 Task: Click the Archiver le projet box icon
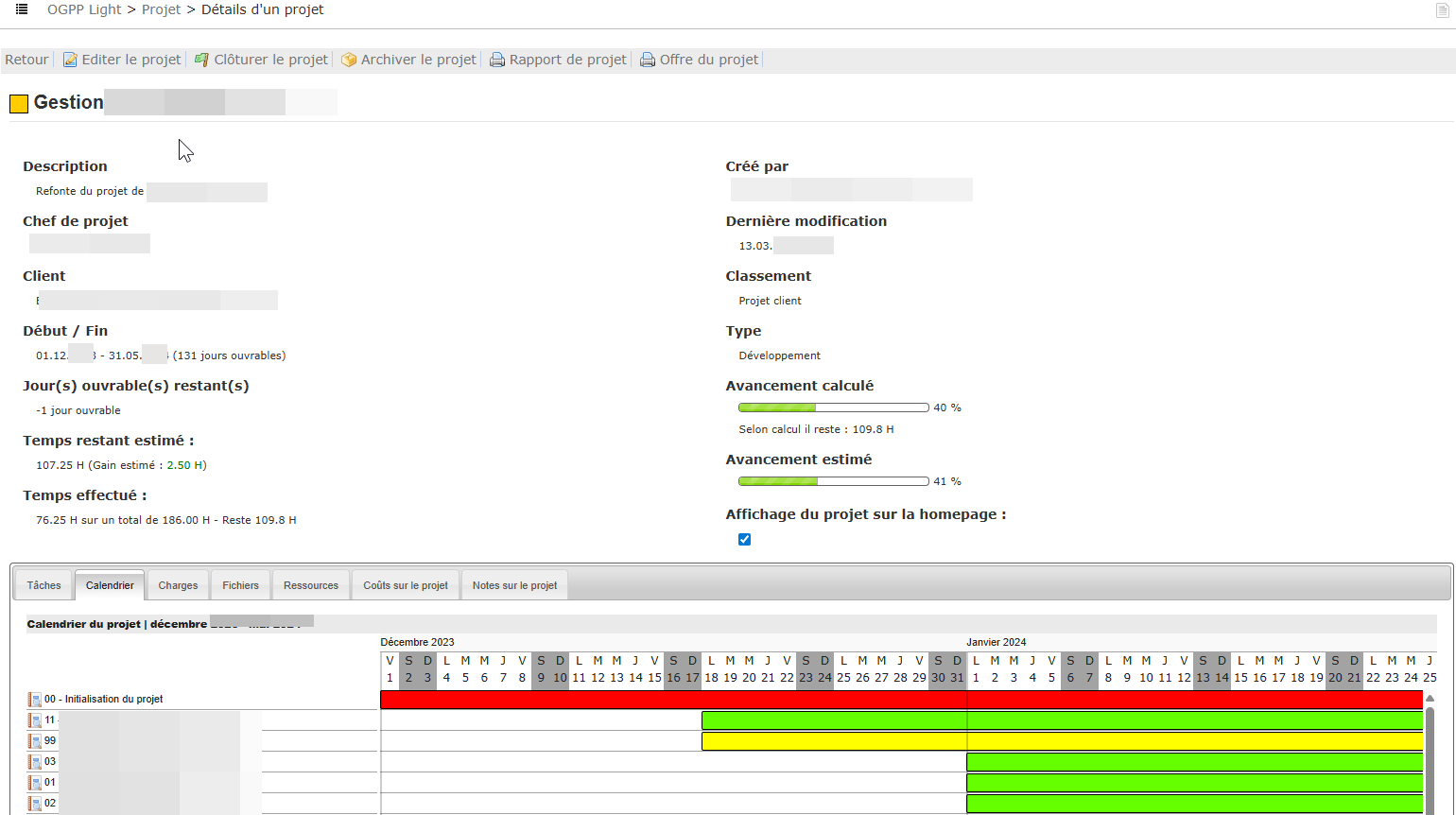349,59
